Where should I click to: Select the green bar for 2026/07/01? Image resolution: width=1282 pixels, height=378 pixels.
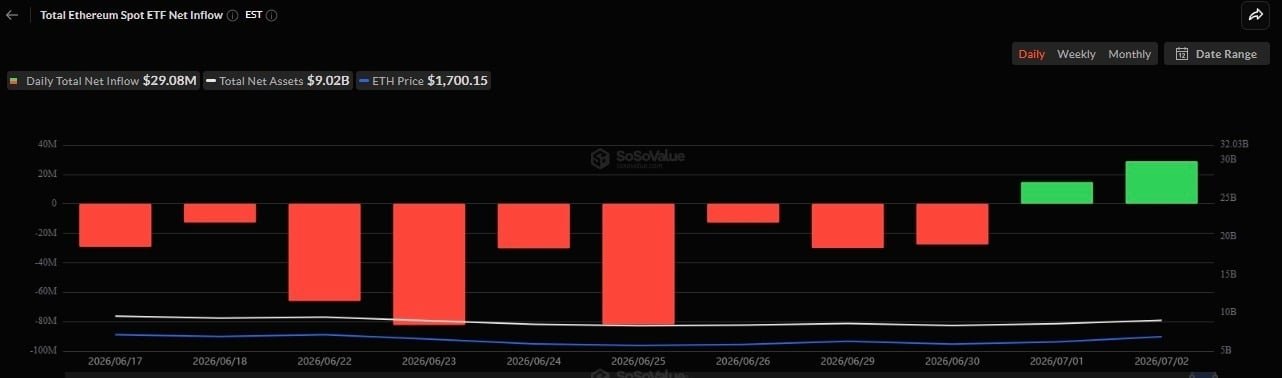(1056, 193)
